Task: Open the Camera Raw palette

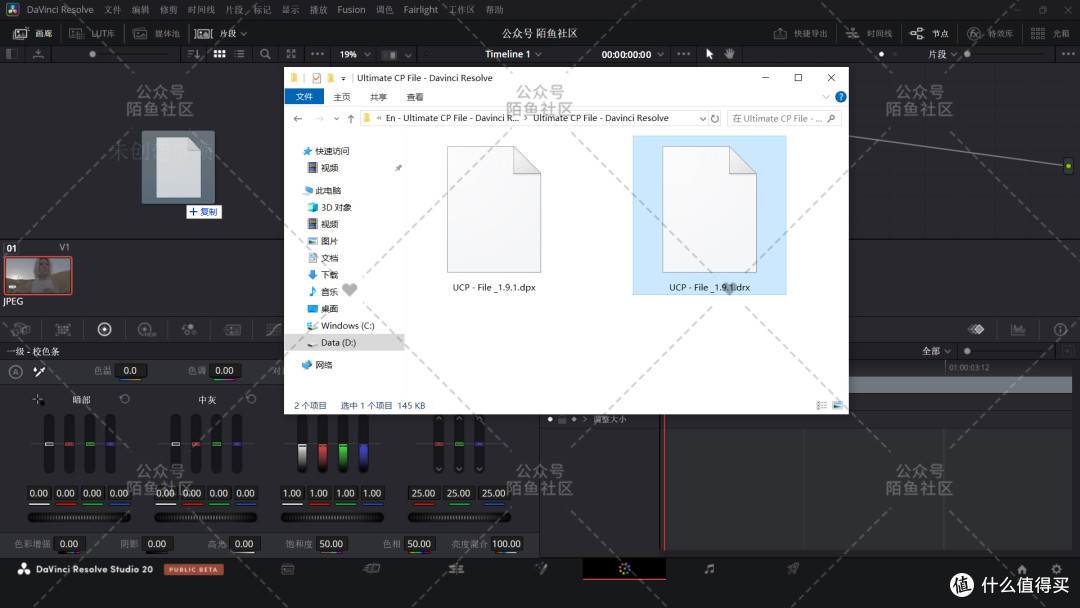Action: pyautogui.click(x=21, y=330)
